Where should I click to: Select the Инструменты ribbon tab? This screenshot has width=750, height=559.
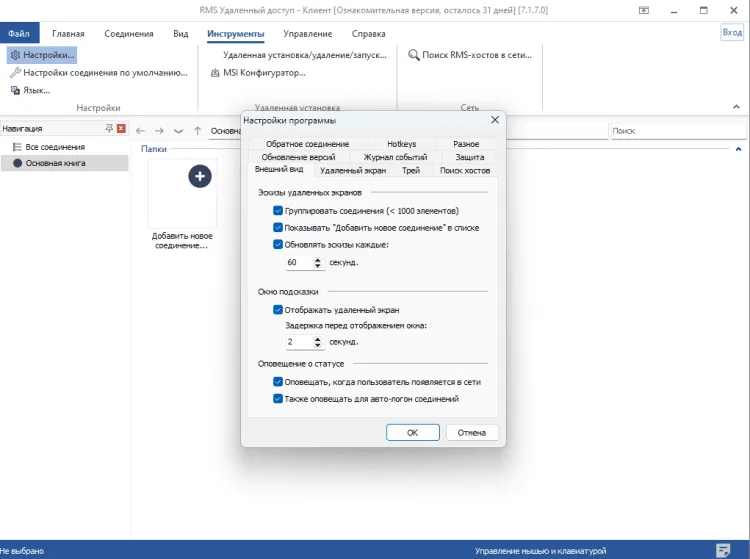[235, 33]
